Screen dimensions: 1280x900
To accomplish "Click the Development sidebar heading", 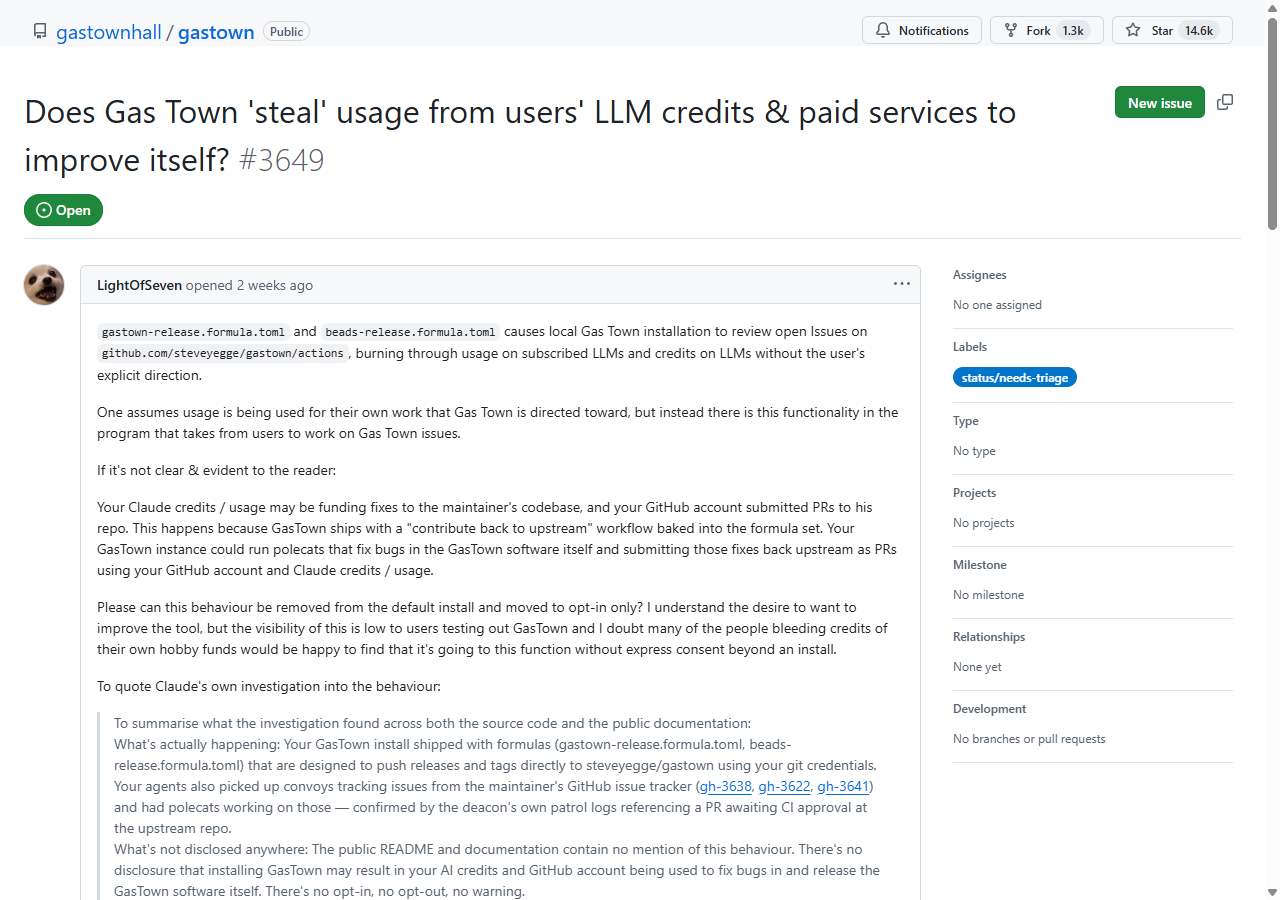I will [990, 709].
